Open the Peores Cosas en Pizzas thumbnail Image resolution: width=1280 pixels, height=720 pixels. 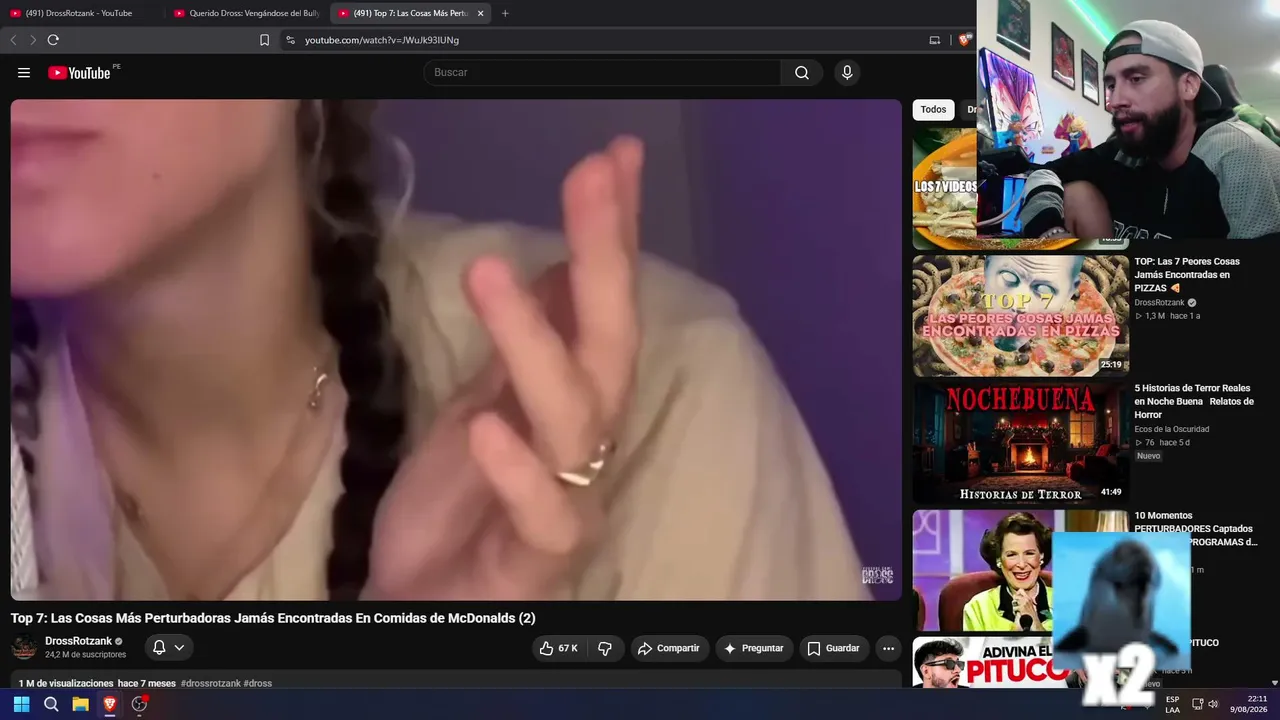(1021, 316)
